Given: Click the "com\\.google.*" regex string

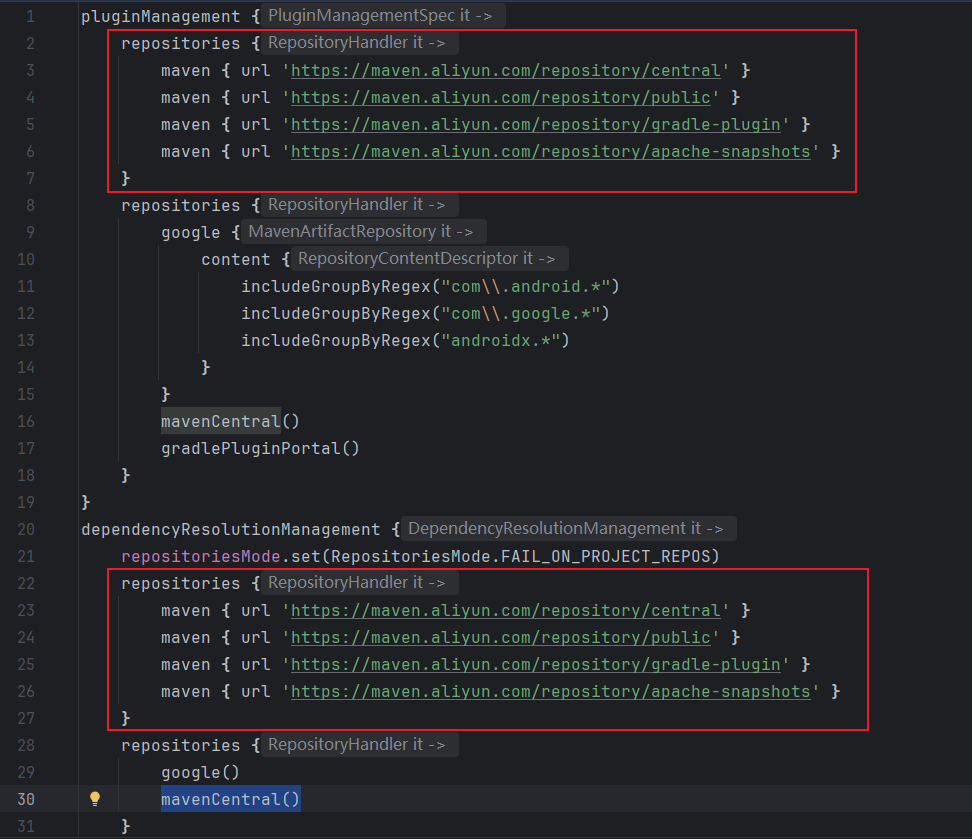Looking at the screenshot, I should (x=520, y=314).
